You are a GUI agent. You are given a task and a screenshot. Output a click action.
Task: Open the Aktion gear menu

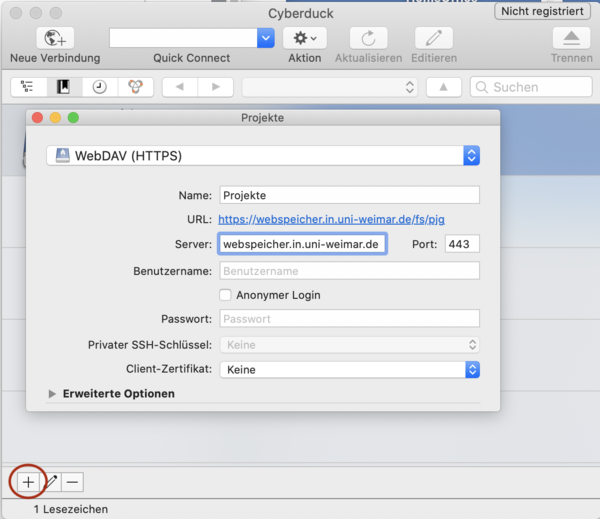pyautogui.click(x=305, y=38)
